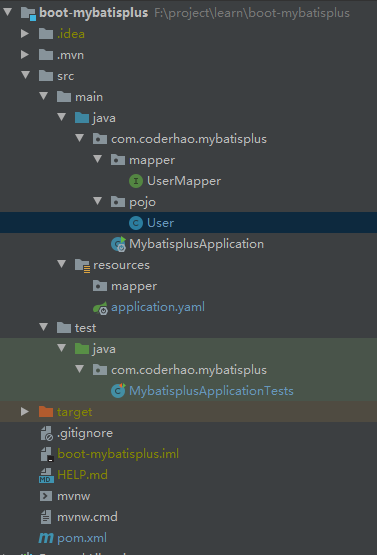Click the mapper folder icon under resources
Viewport: 377px width, 555px height.
[100, 286]
